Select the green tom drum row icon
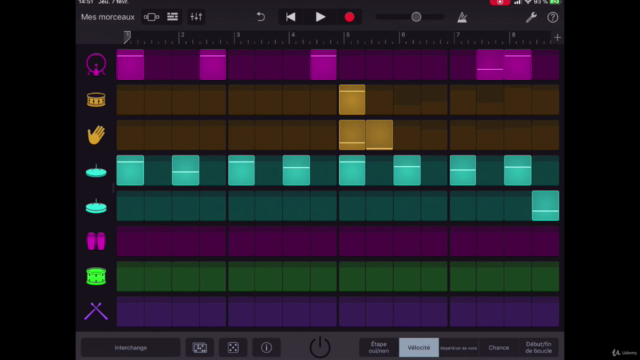Viewport: 640px width, 360px height. (x=96, y=276)
